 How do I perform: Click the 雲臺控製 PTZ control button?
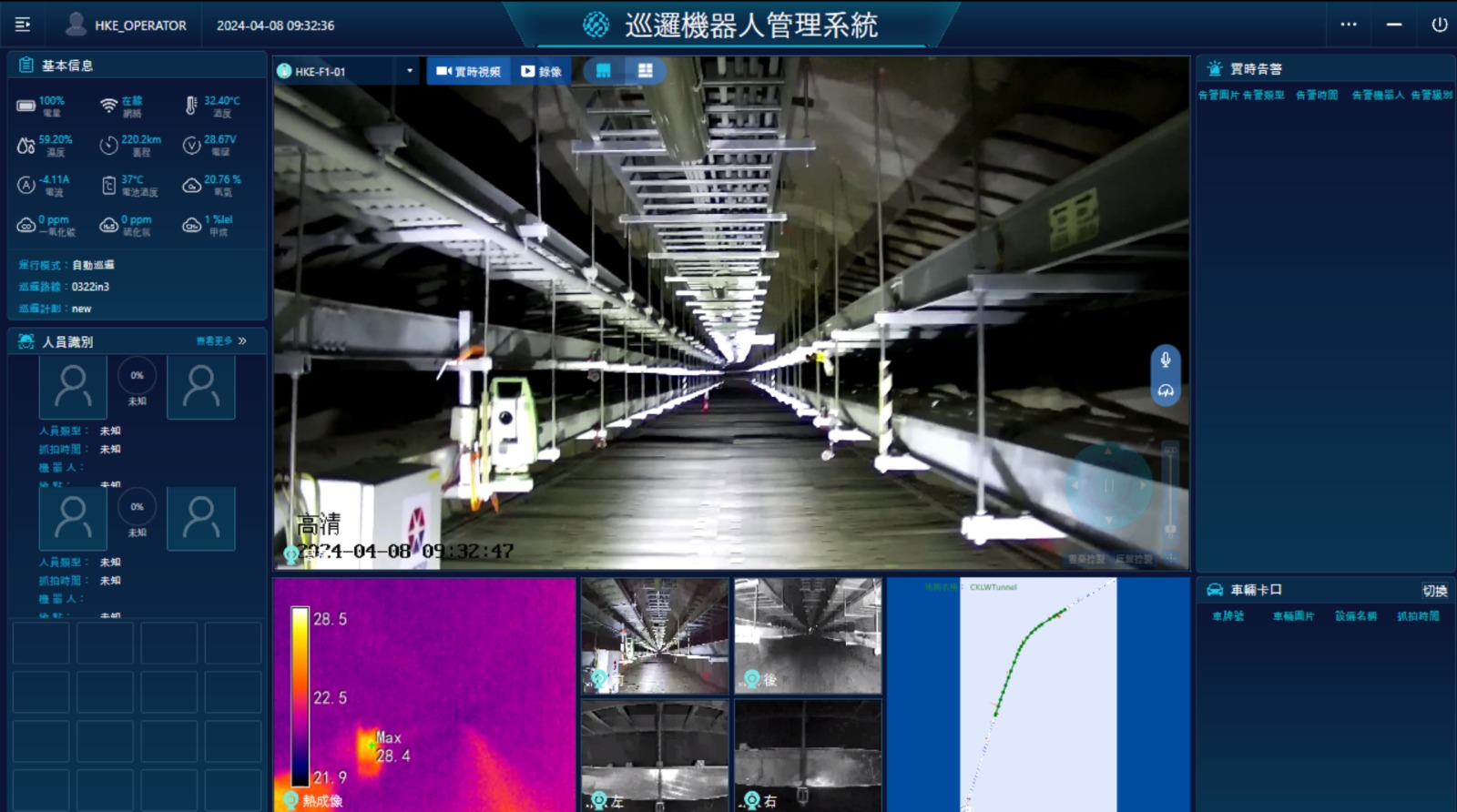click(1085, 559)
